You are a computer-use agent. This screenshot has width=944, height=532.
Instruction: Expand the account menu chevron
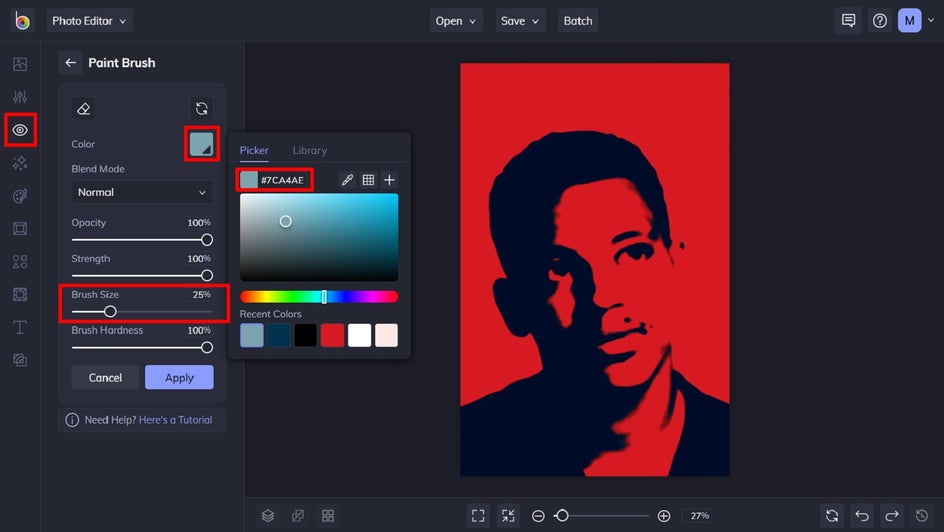[931, 20]
